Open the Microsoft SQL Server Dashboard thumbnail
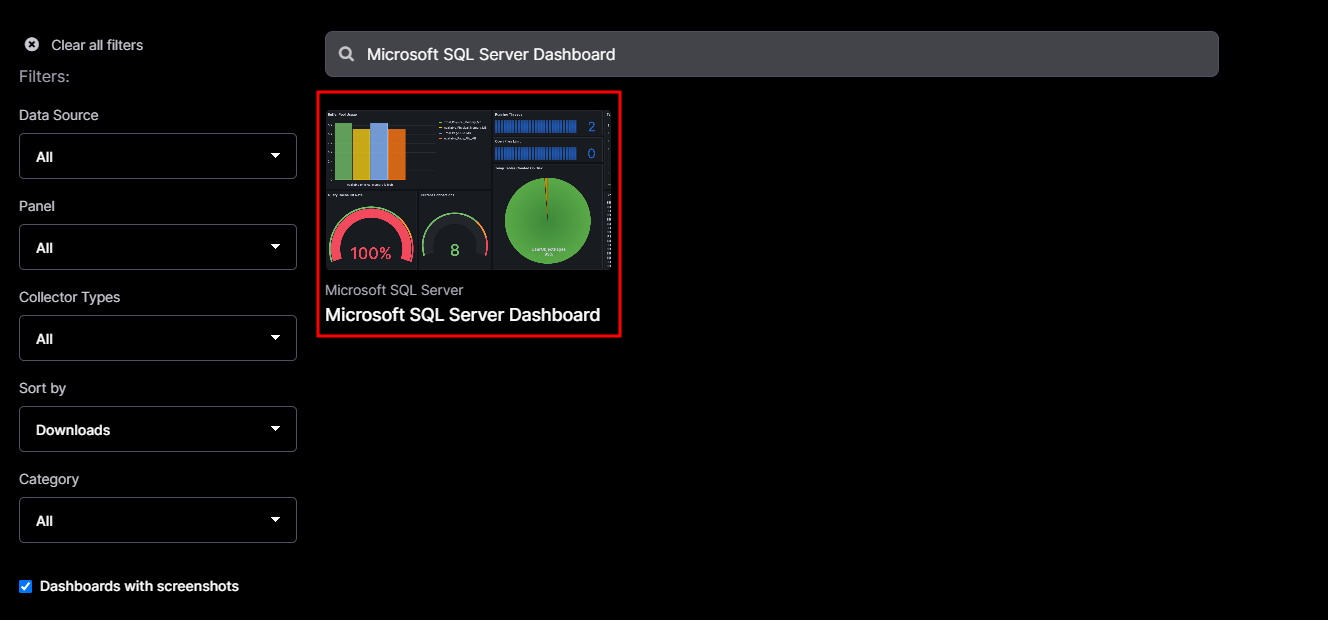Screen dimensions: 1328x620 (468, 189)
